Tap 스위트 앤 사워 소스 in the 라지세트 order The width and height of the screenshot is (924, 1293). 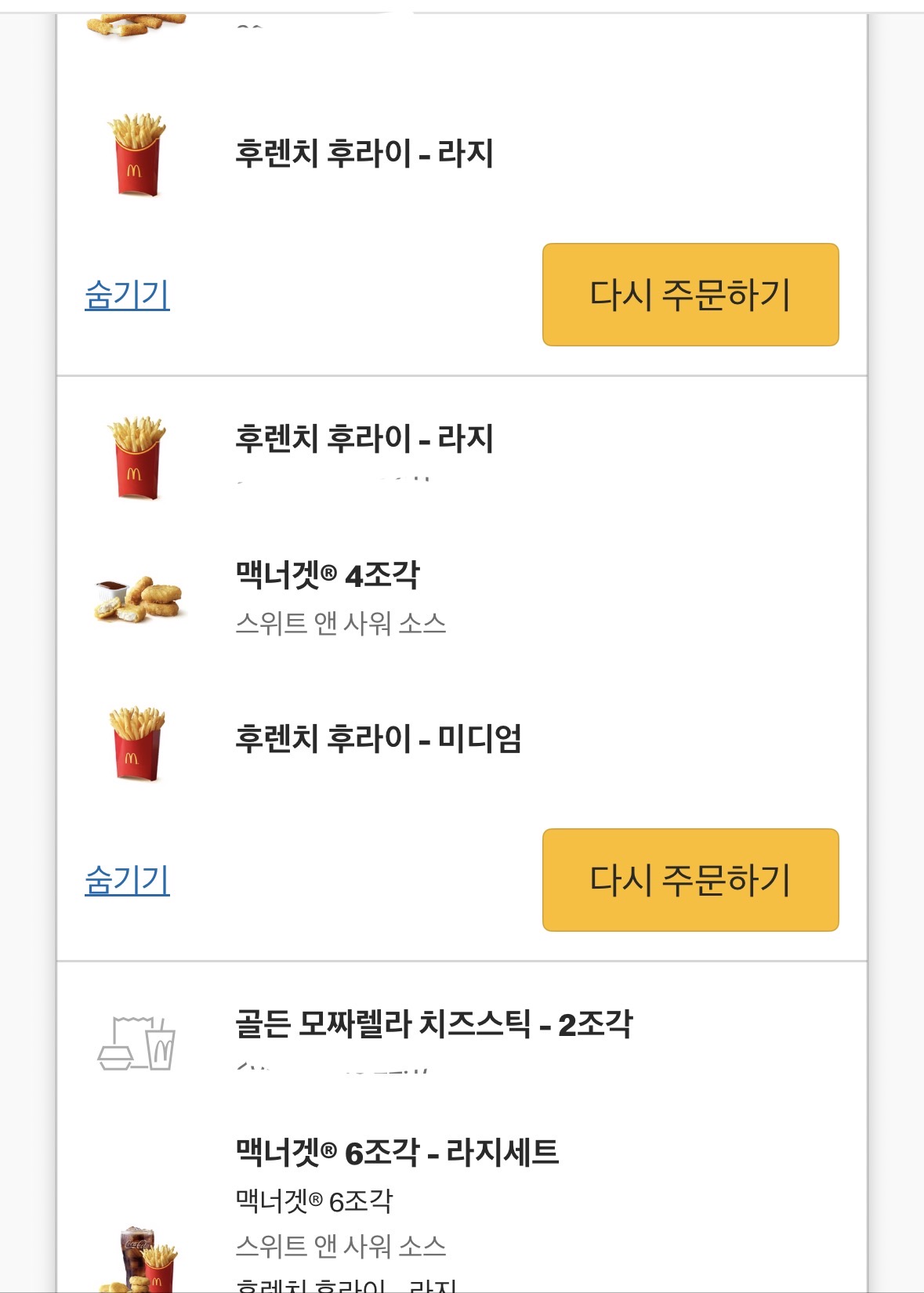click(x=341, y=1246)
